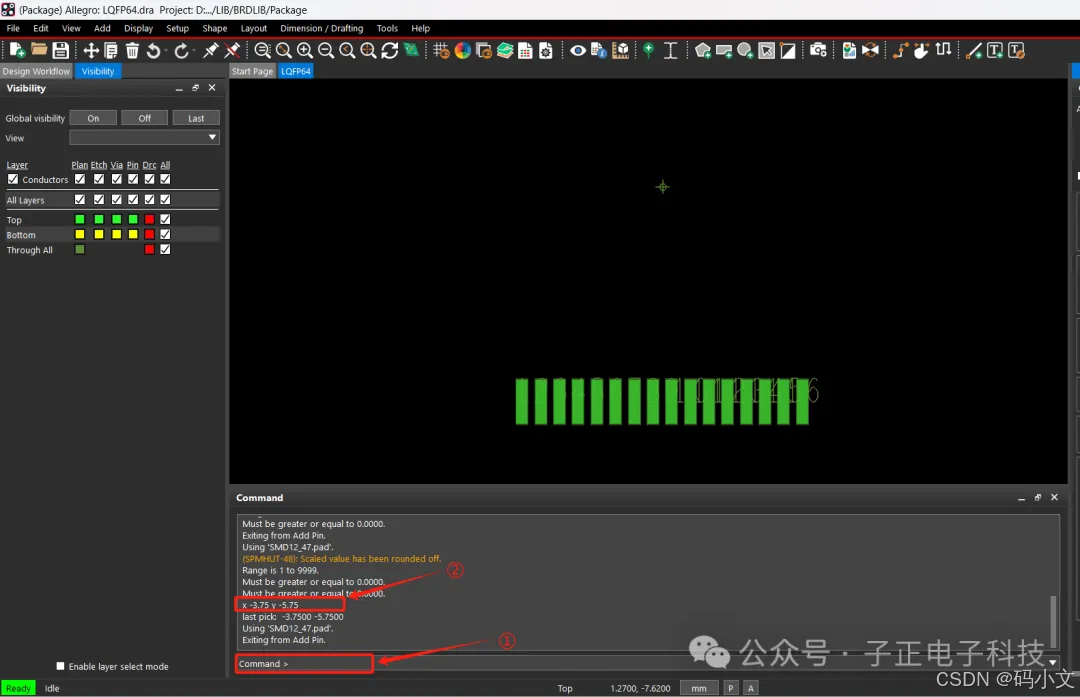Select the Add rectangle shape icon
This screenshot has height=697, width=1080.
point(724,50)
